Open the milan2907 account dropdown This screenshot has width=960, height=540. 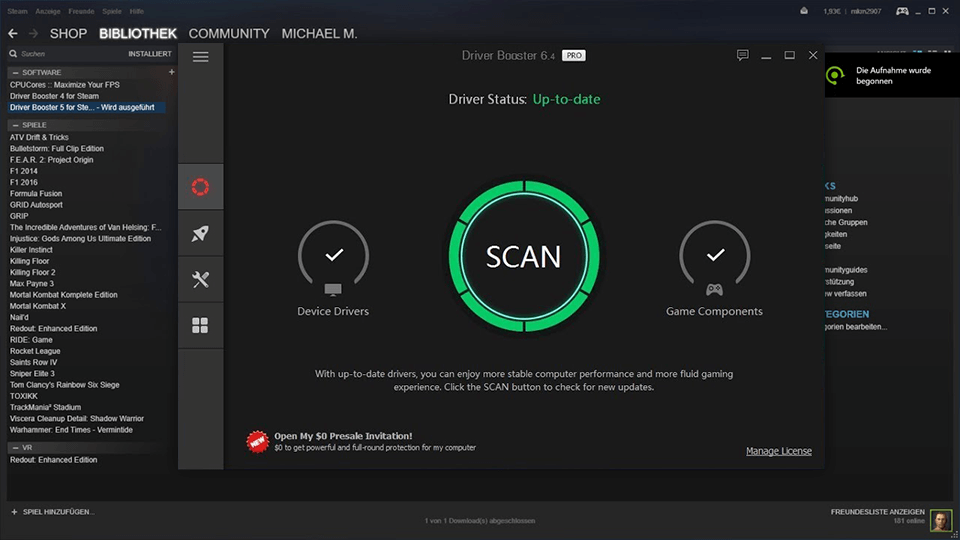(866, 11)
